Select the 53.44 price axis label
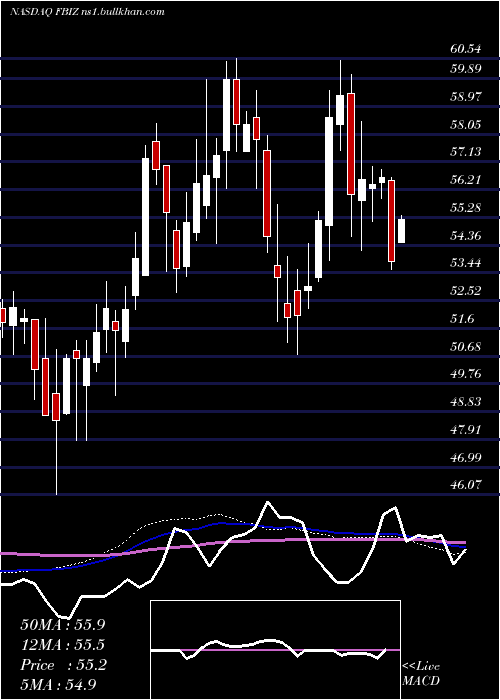The image size is (500, 700). (466, 262)
